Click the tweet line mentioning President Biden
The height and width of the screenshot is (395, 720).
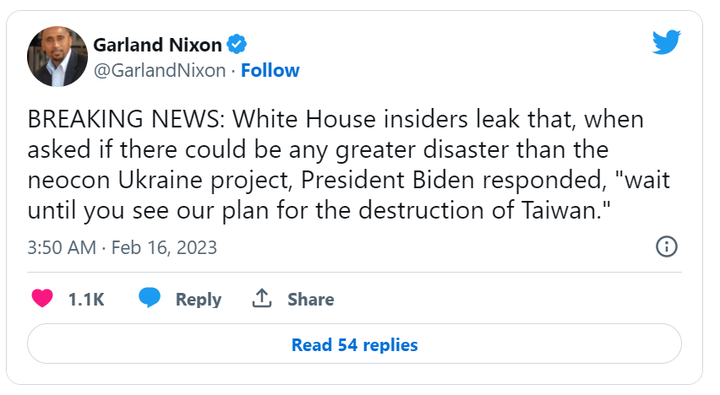(349, 180)
